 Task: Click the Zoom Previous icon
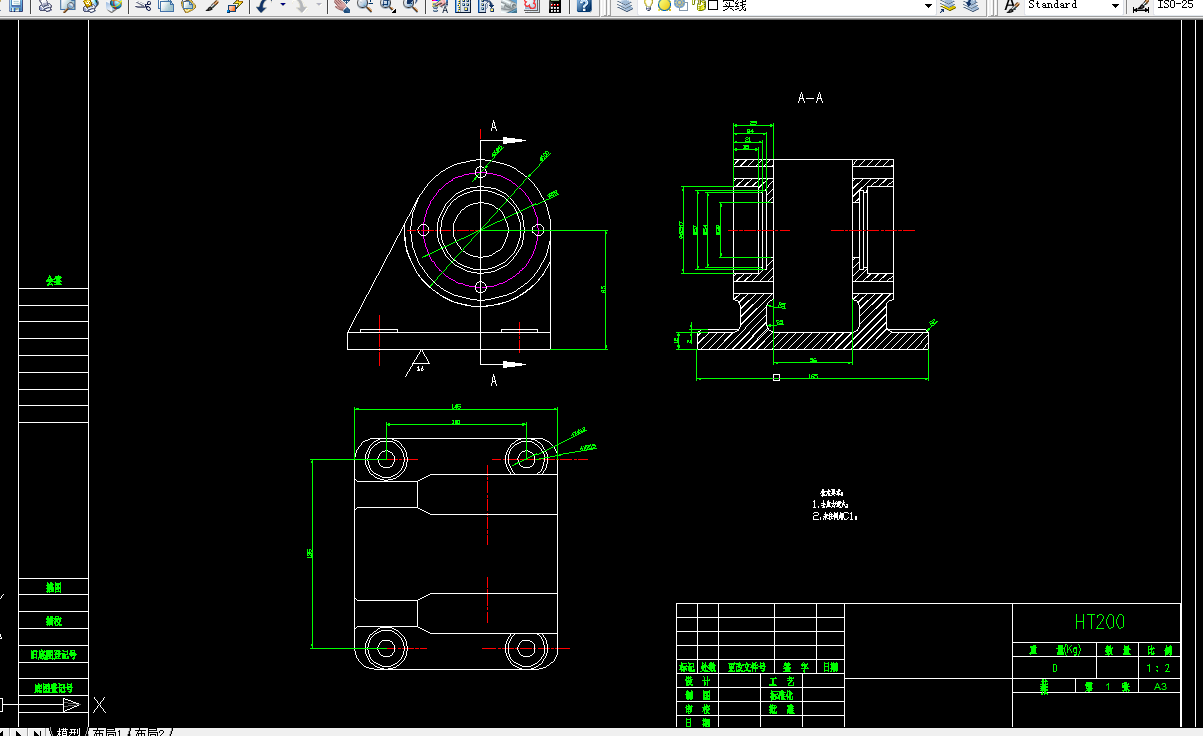(x=411, y=6)
